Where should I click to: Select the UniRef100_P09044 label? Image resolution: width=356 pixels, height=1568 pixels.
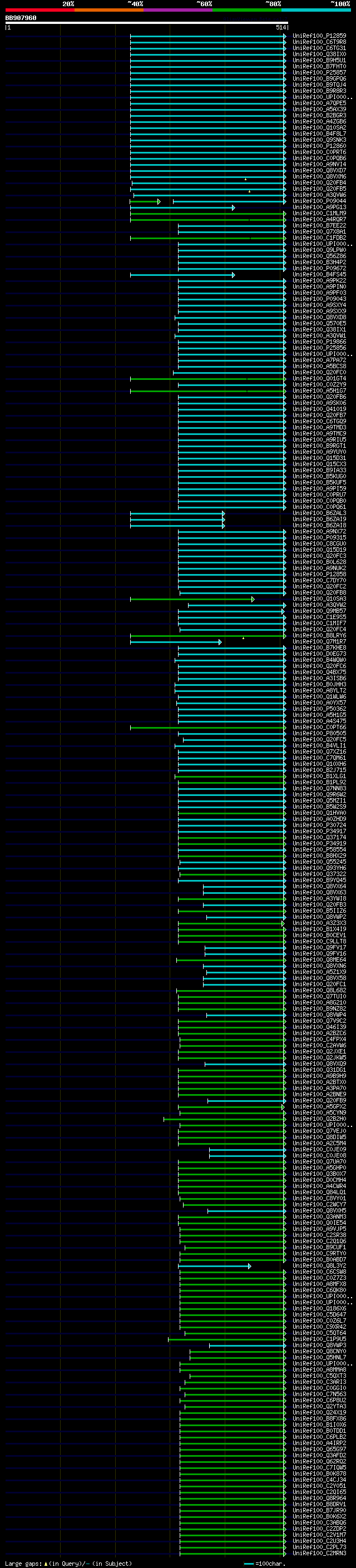tap(319, 201)
